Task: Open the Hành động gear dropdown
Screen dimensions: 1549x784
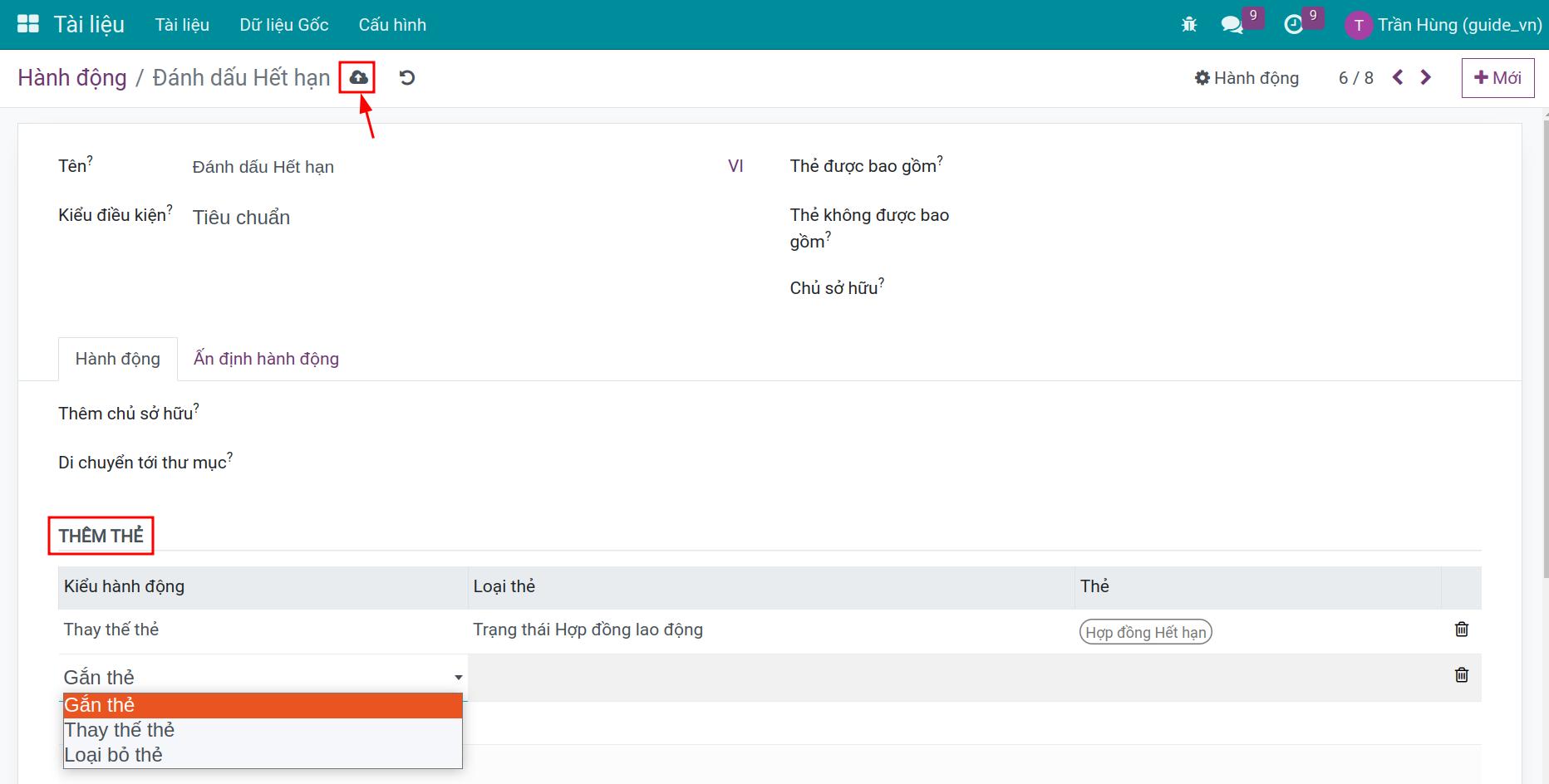Action: pos(1247,78)
